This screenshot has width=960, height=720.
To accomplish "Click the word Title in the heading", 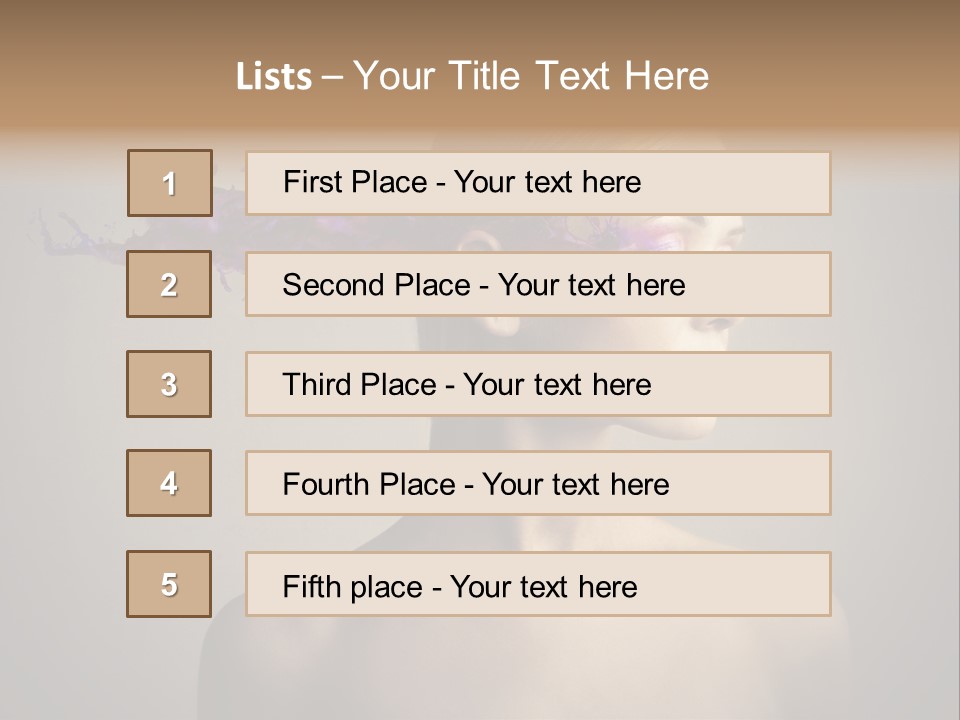I will [488, 77].
